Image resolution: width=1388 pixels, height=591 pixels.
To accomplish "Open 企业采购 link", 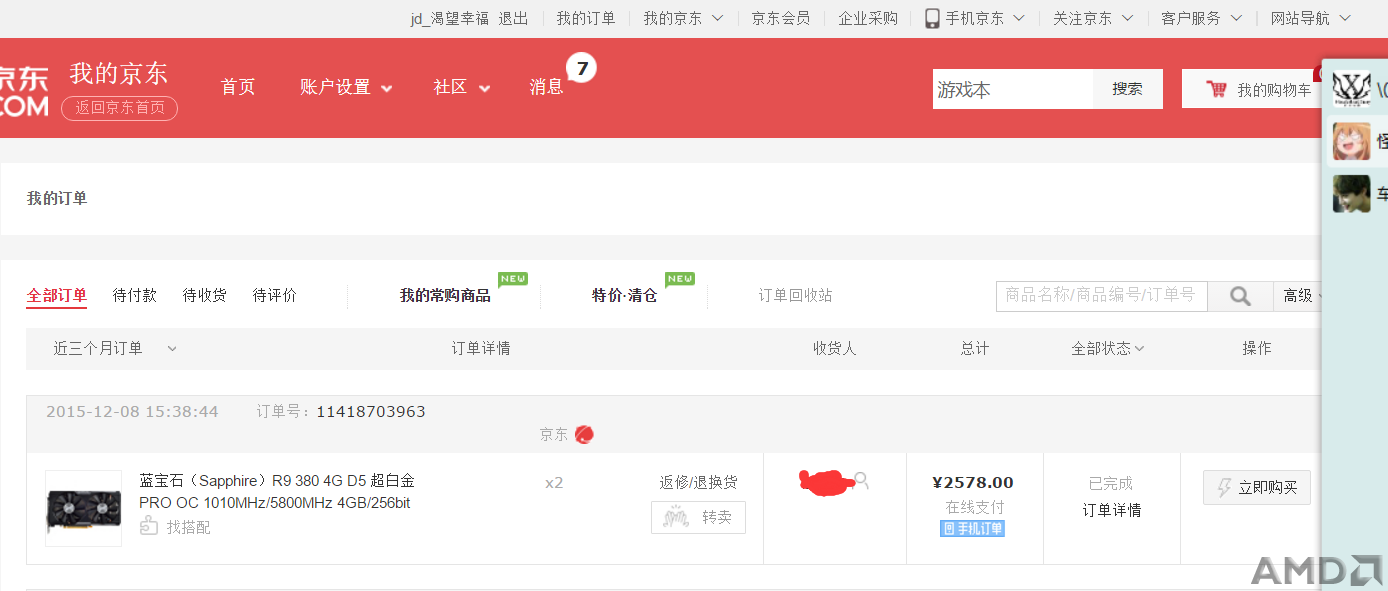I will pos(868,18).
